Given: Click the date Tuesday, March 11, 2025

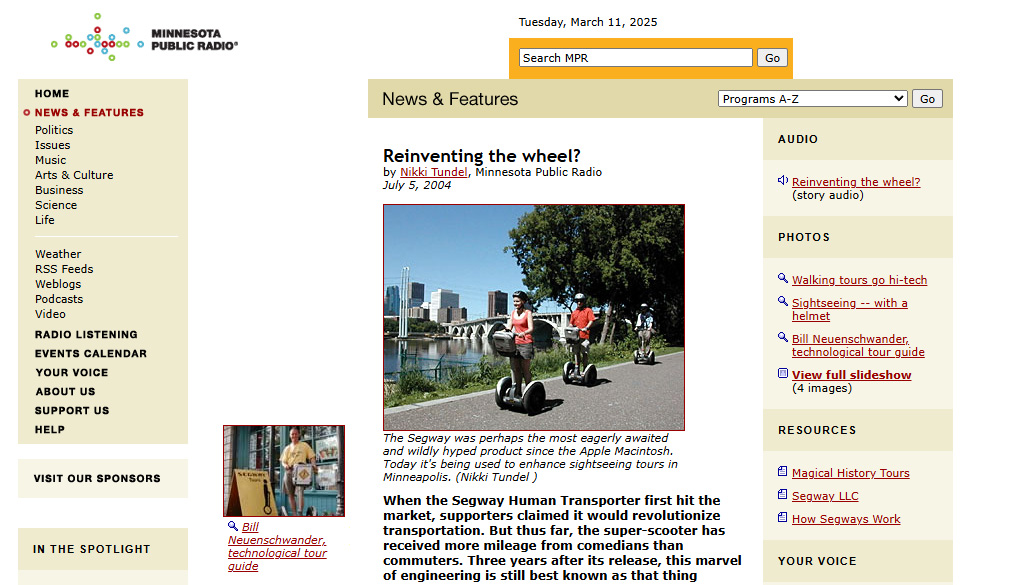Looking at the screenshot, I should coord(588,22).
